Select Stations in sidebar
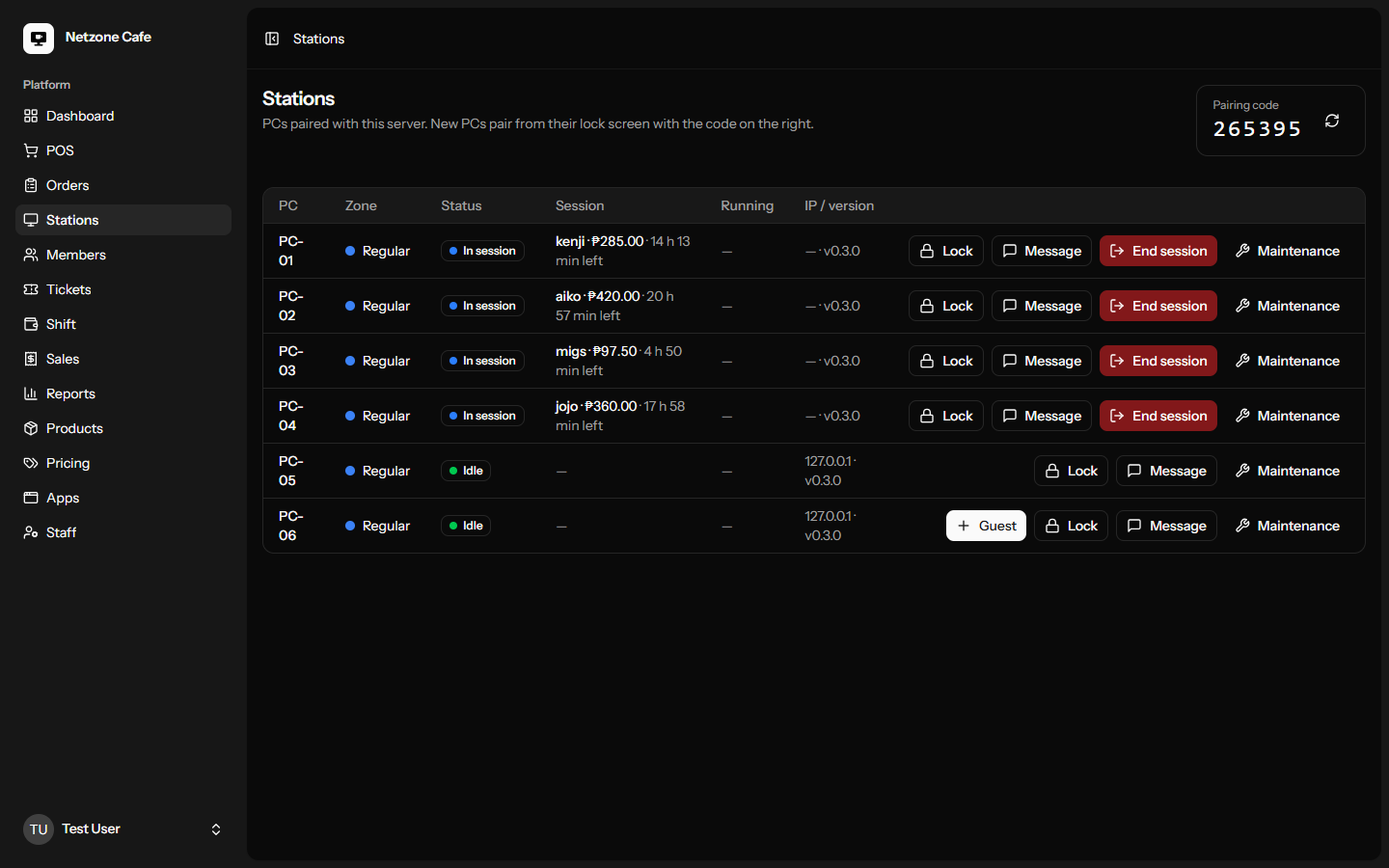 coord(123,220)
